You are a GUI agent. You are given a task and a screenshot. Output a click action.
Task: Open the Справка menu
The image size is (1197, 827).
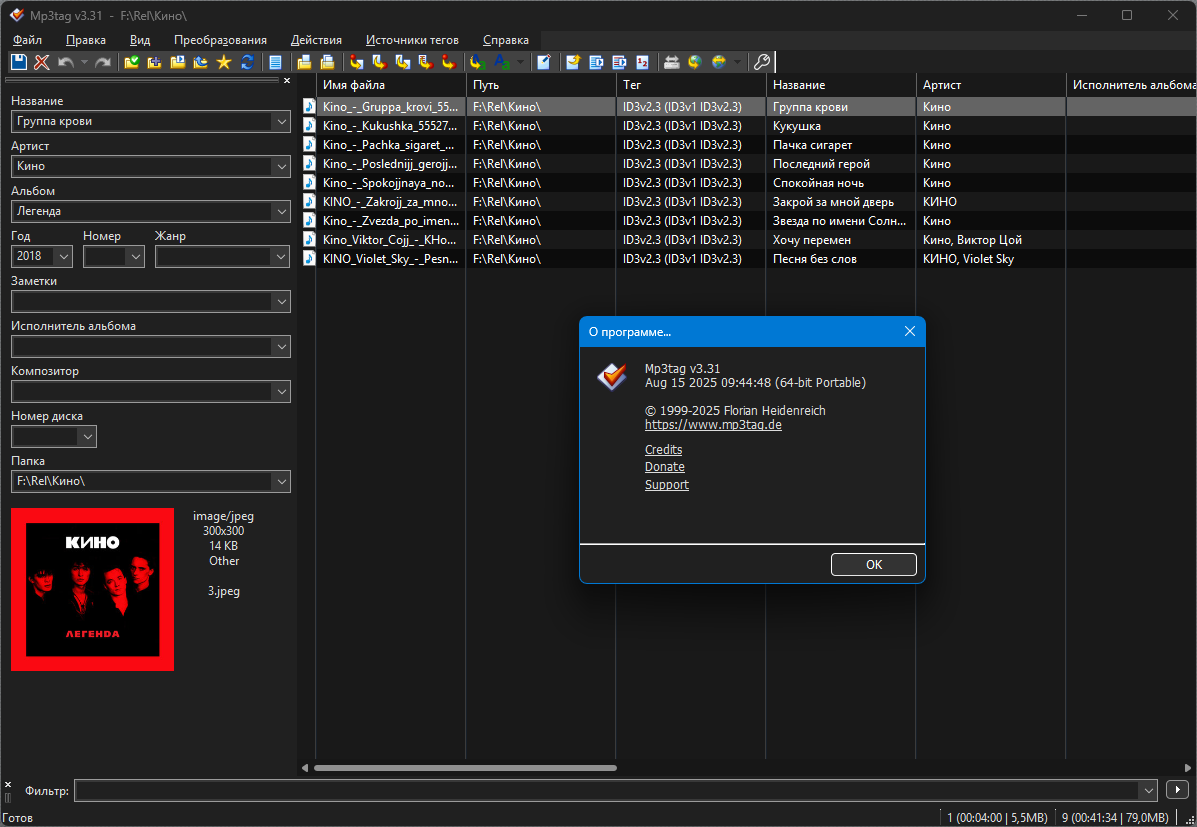pos(506,40)
